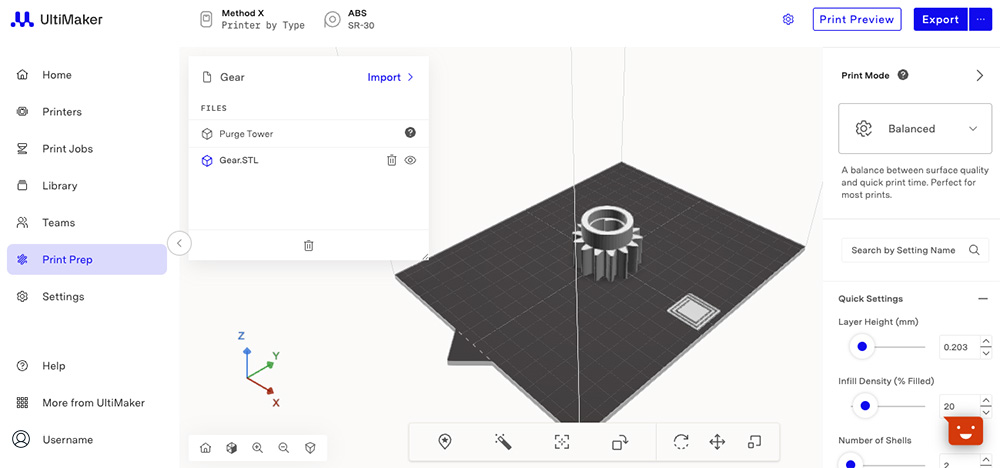Select the magic wand auto tool

pyautogui.click(x=503, y=441)
